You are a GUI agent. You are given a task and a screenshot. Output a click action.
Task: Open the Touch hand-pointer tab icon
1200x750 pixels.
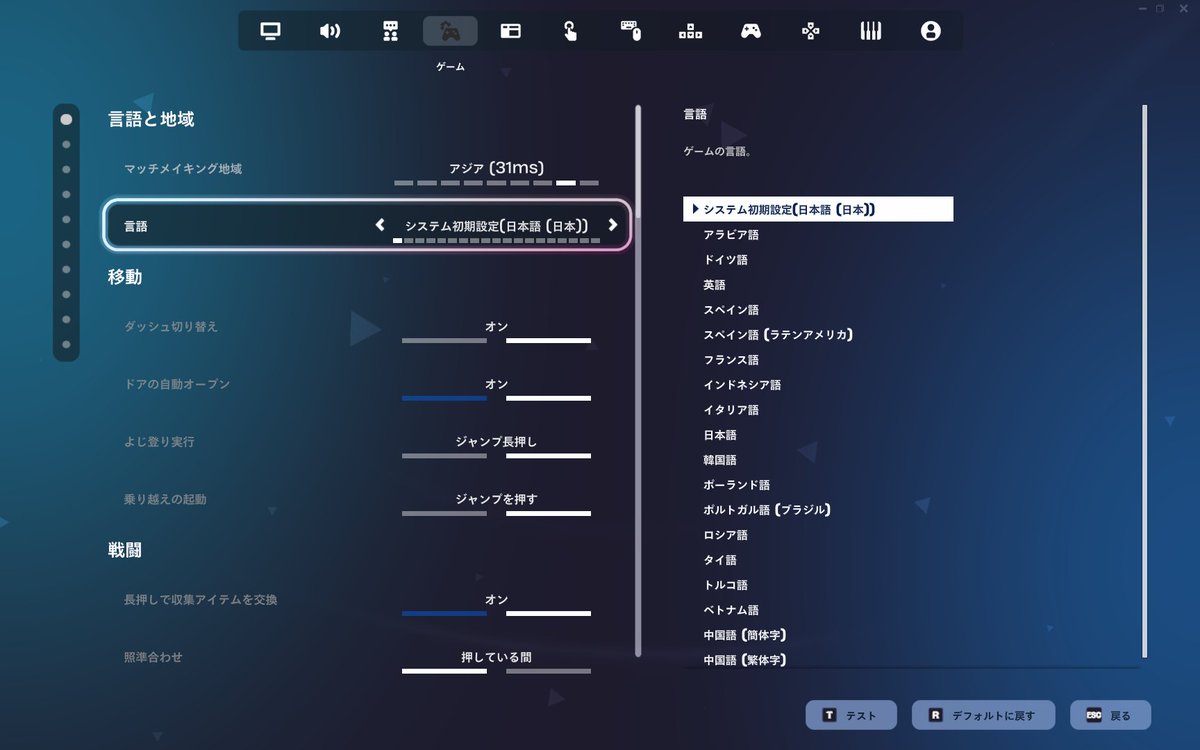coord(570,31)
